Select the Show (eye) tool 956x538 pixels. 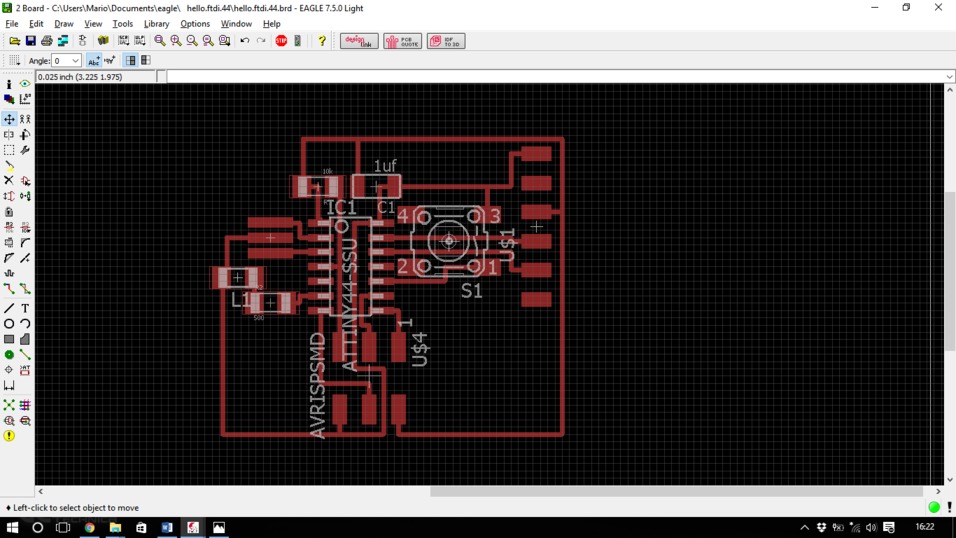pyautogui.click(x=25, y=84)
